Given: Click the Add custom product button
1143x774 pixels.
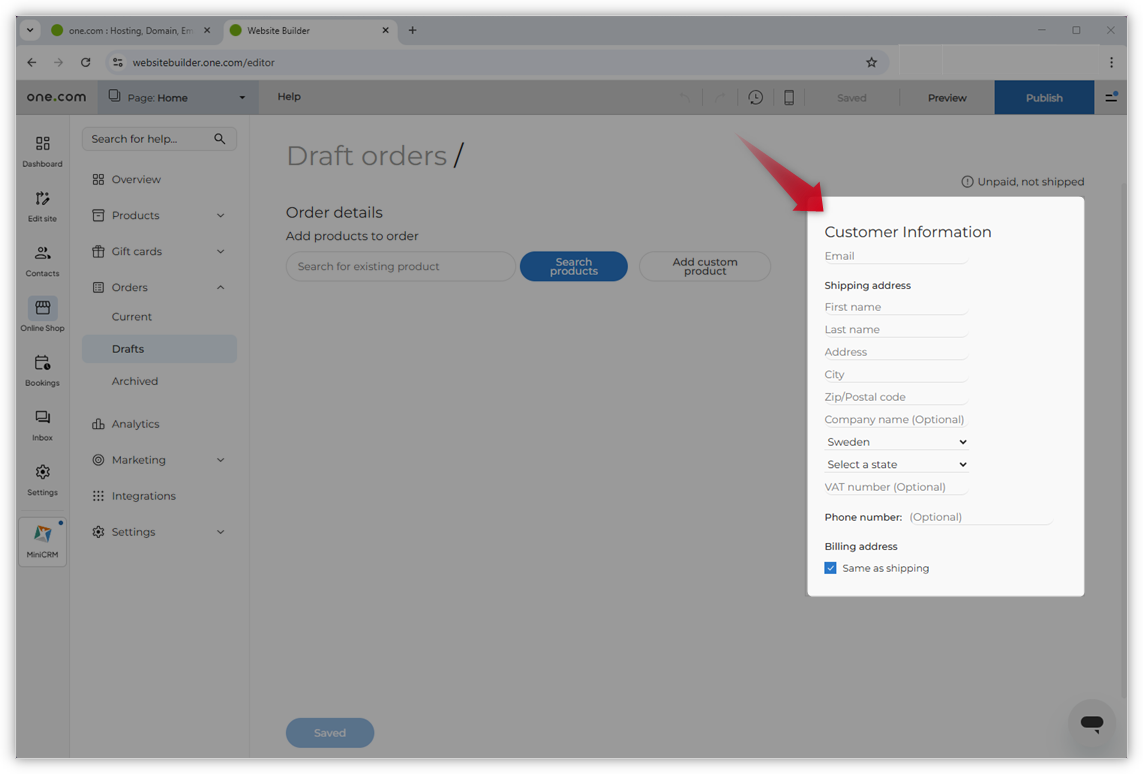Looking at the screenshot, I should [704, 267].
